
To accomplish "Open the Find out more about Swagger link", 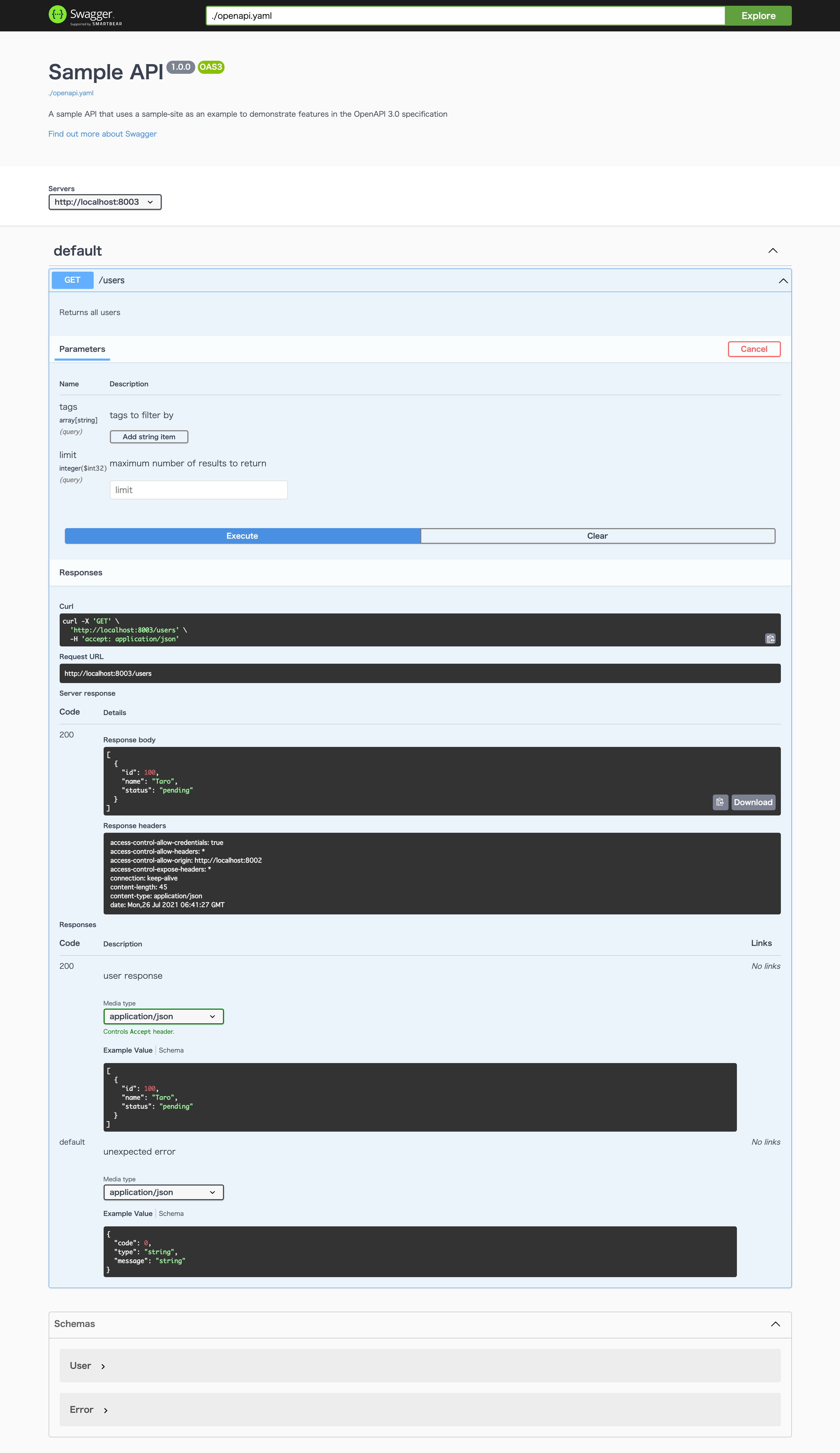I will (x=102, y=134).
